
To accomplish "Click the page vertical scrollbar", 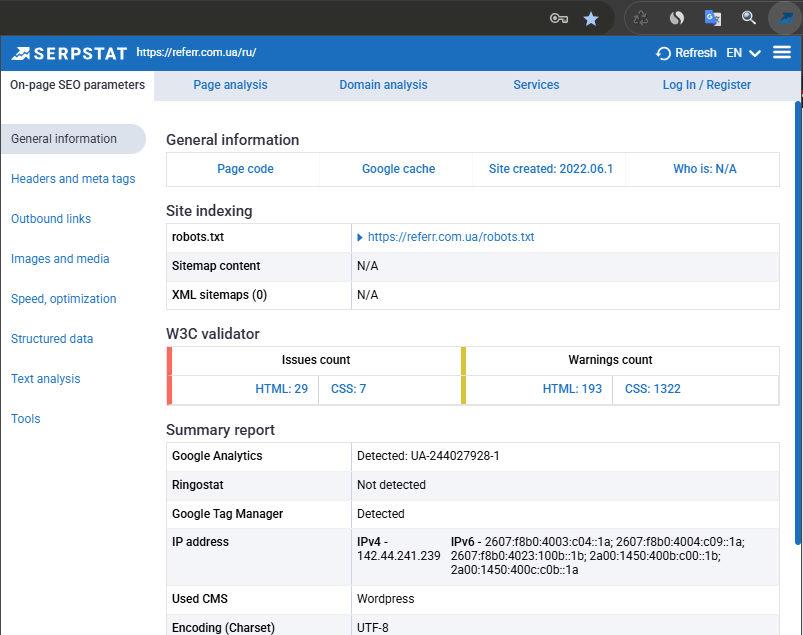I will pyautogui.click(x=798, y=323).
